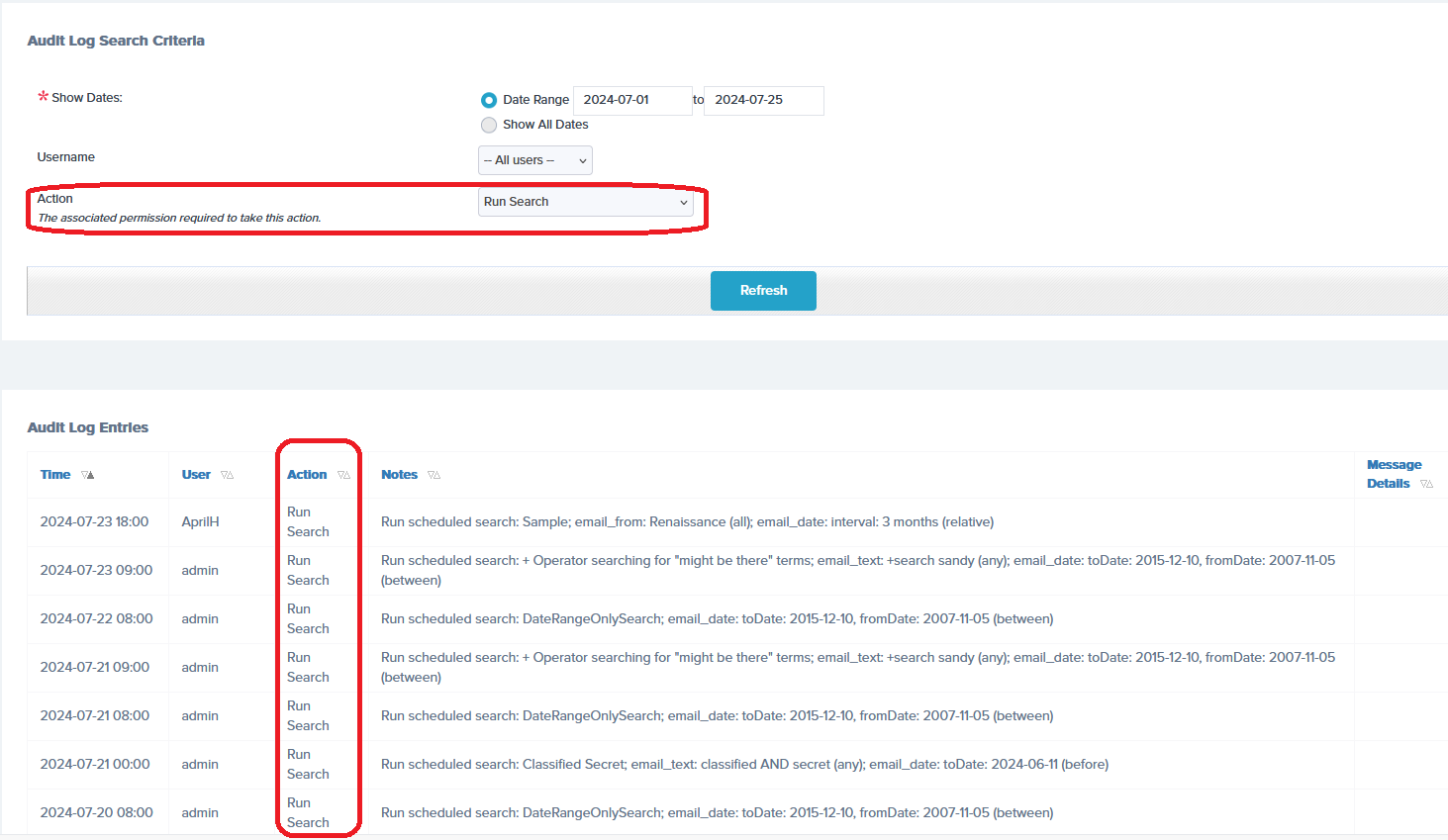Click the start date field 2024-07-01

(631, 100)
